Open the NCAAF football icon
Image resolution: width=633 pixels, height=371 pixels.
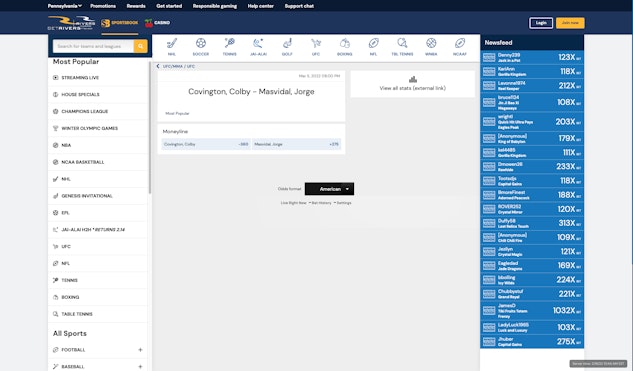[x=460, y=43]
